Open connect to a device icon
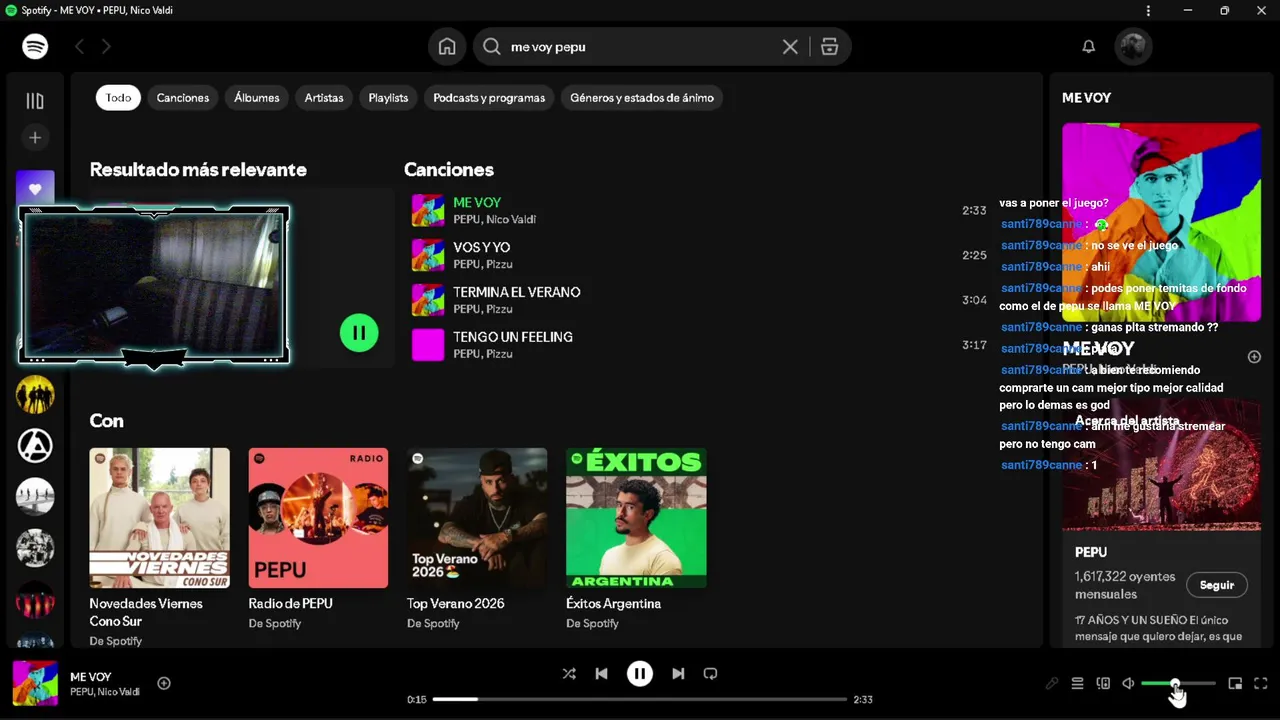 point(1103,683)
